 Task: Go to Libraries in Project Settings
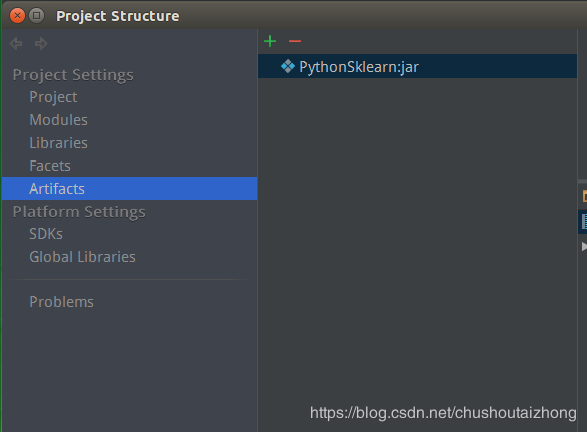coord(58,143)
